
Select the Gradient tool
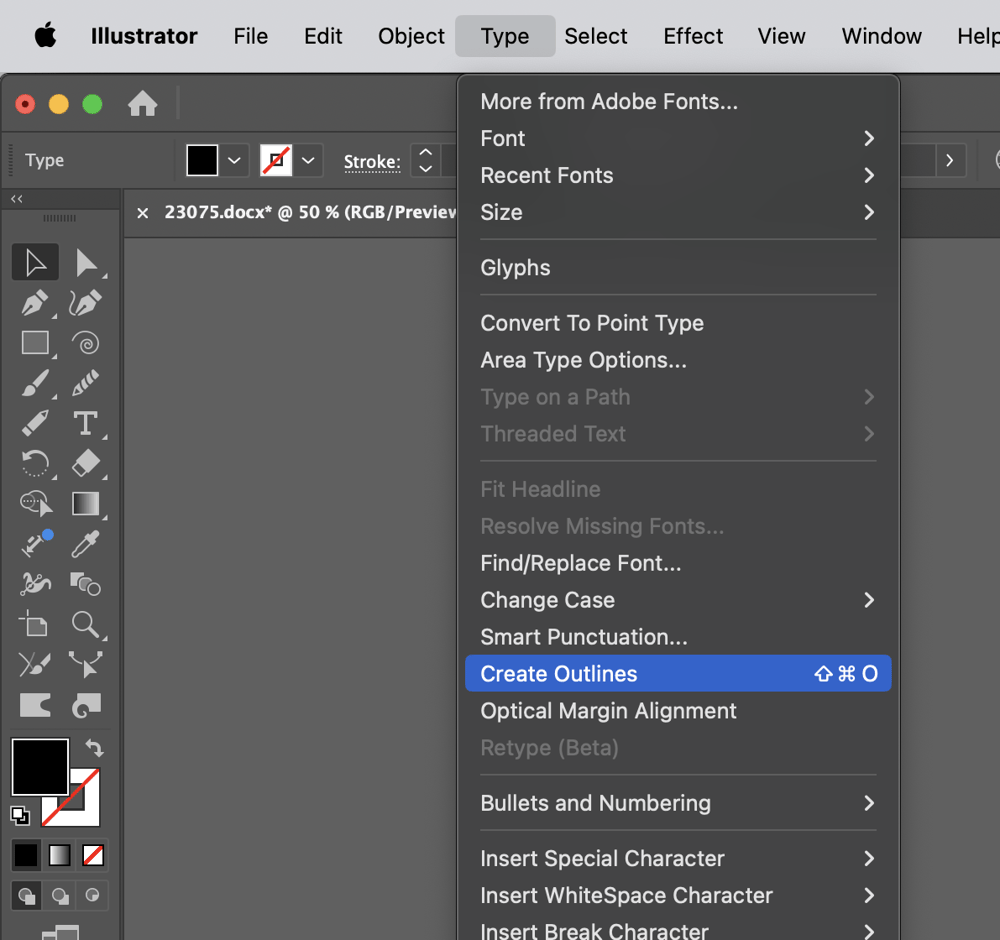[x=85, y=504]
